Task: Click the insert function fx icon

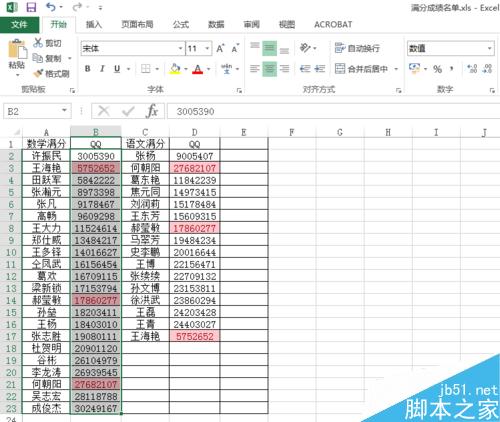Action: pos(152,111)
